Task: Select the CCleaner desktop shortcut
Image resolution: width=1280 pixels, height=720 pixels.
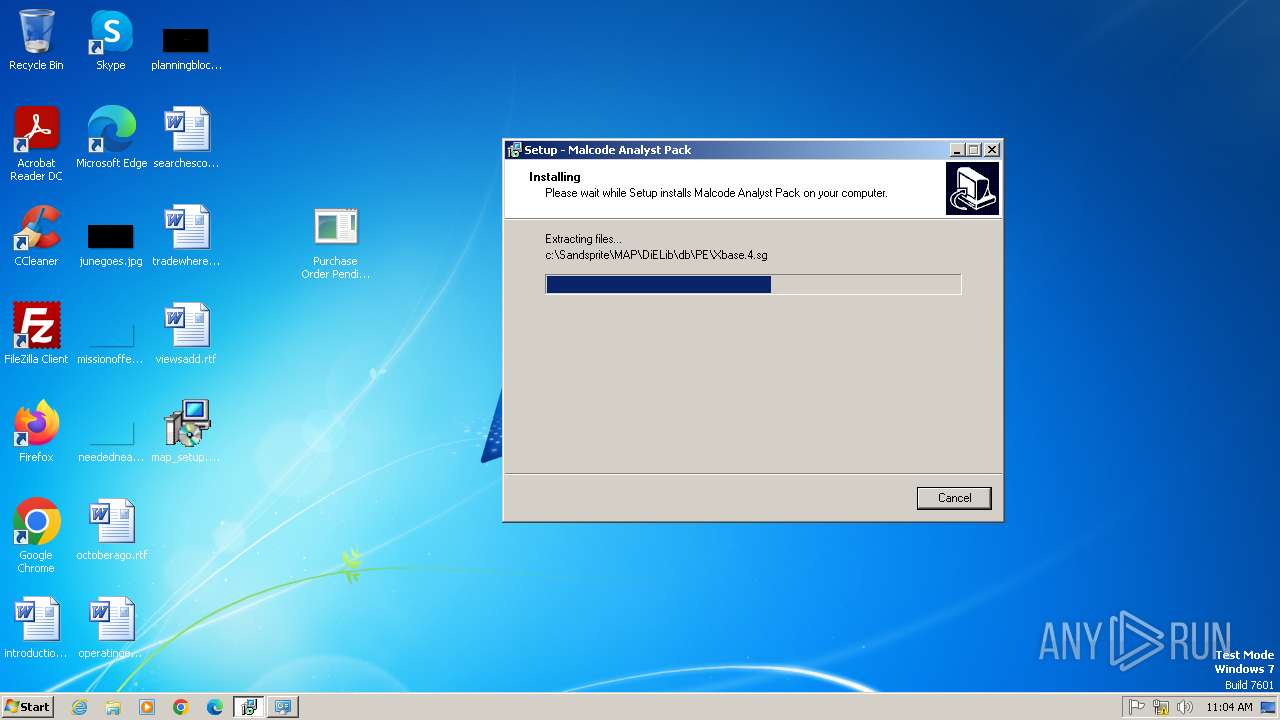Action: click(36, 236)
